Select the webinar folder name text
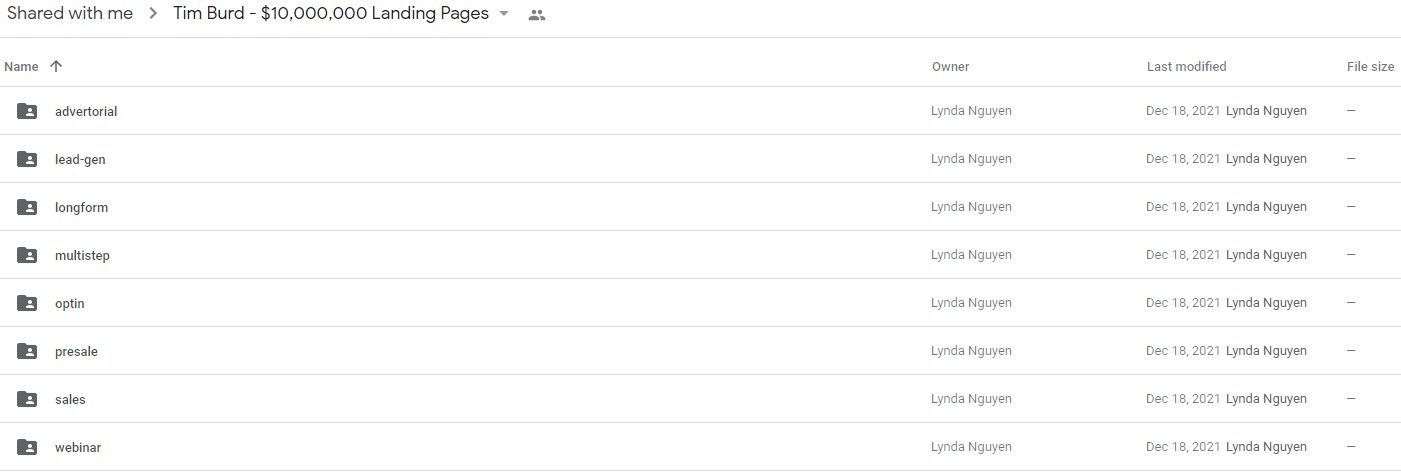Screen dimensions: 1401x476 (78, 447)
